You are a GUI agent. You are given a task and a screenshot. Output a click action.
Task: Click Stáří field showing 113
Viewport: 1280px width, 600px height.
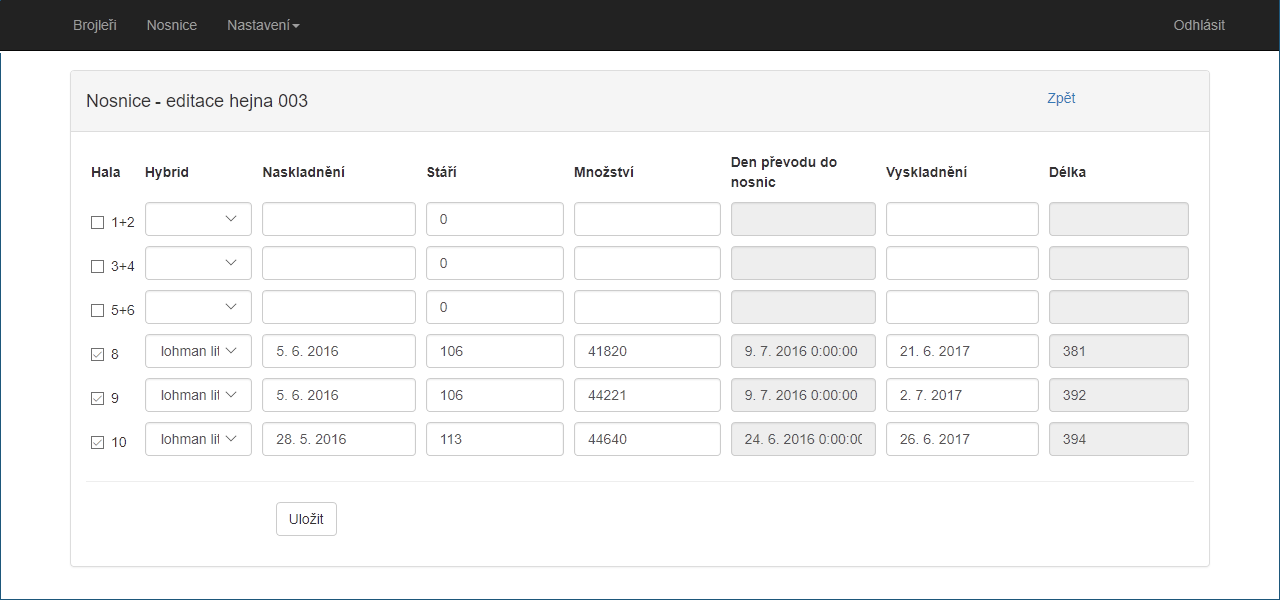[x=495, y=439]
